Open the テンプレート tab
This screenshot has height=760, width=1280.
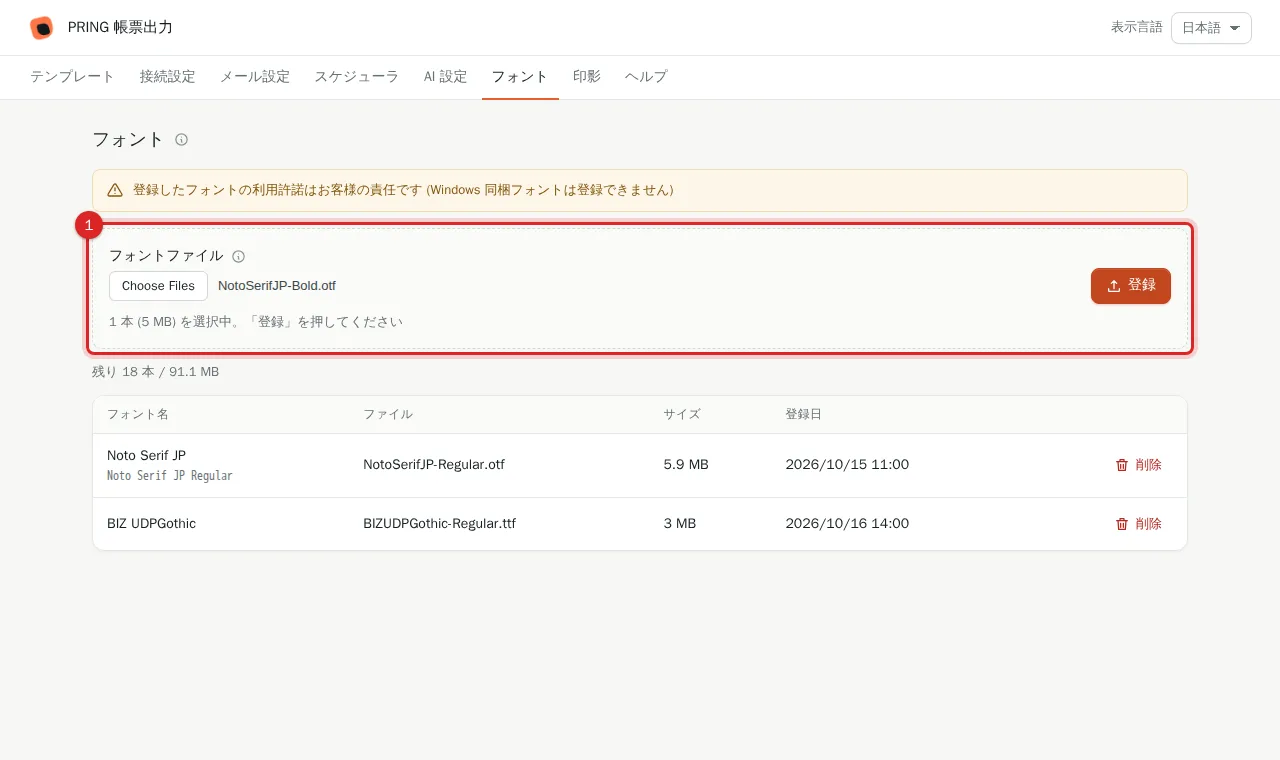pos(72,77)
